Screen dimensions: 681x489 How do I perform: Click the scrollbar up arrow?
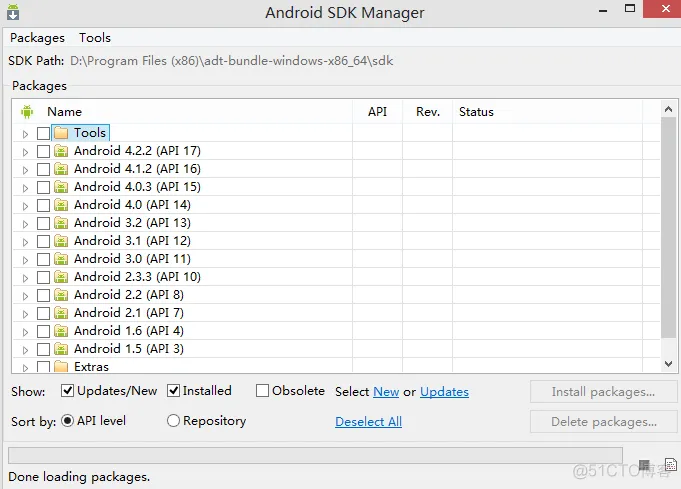tap(668, 109)
